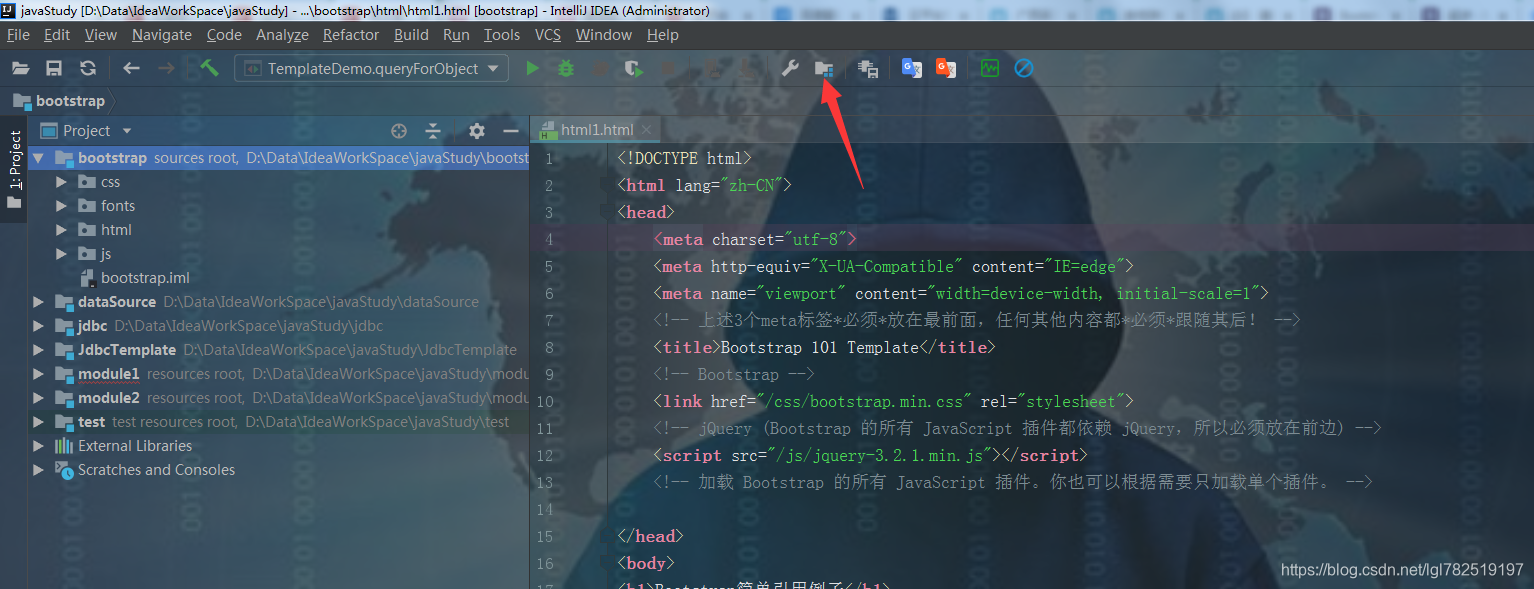Open the Code menu
The height and width of the screenshot is (589, 1534).
224,35
